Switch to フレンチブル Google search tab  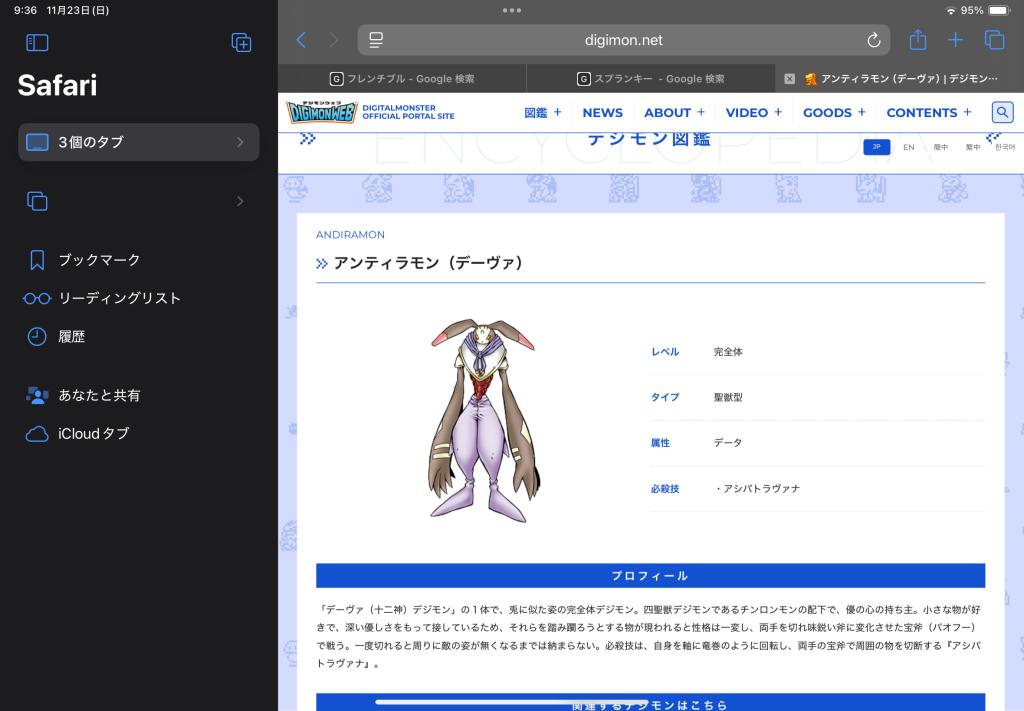point(402,79)
